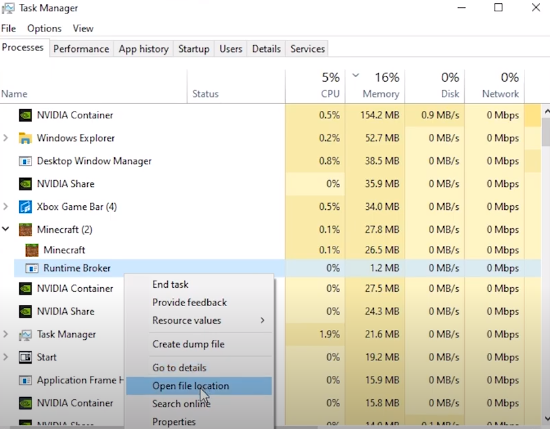This screenshot has width=550, height=429.
Task: Click the NVIDIA Share icon at 24.3 MB
Action: (x=25, y=311)
